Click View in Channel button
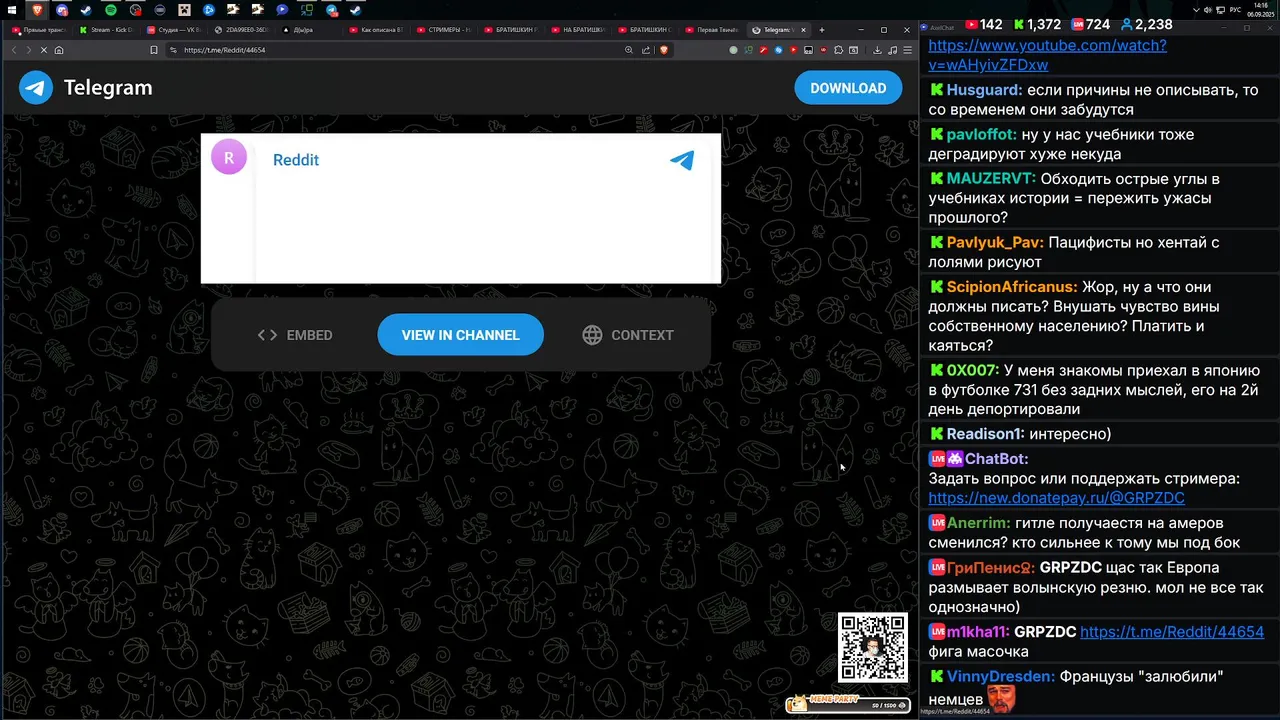The image size is (1280, 720). click(x=460, y=335)
